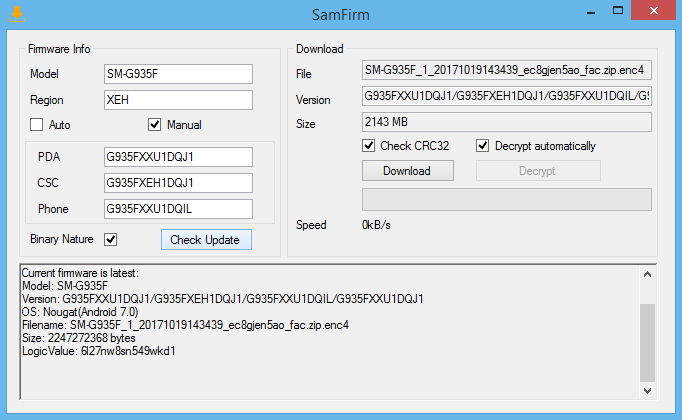Click the log scrollbar up arrow

click(647, 274)
